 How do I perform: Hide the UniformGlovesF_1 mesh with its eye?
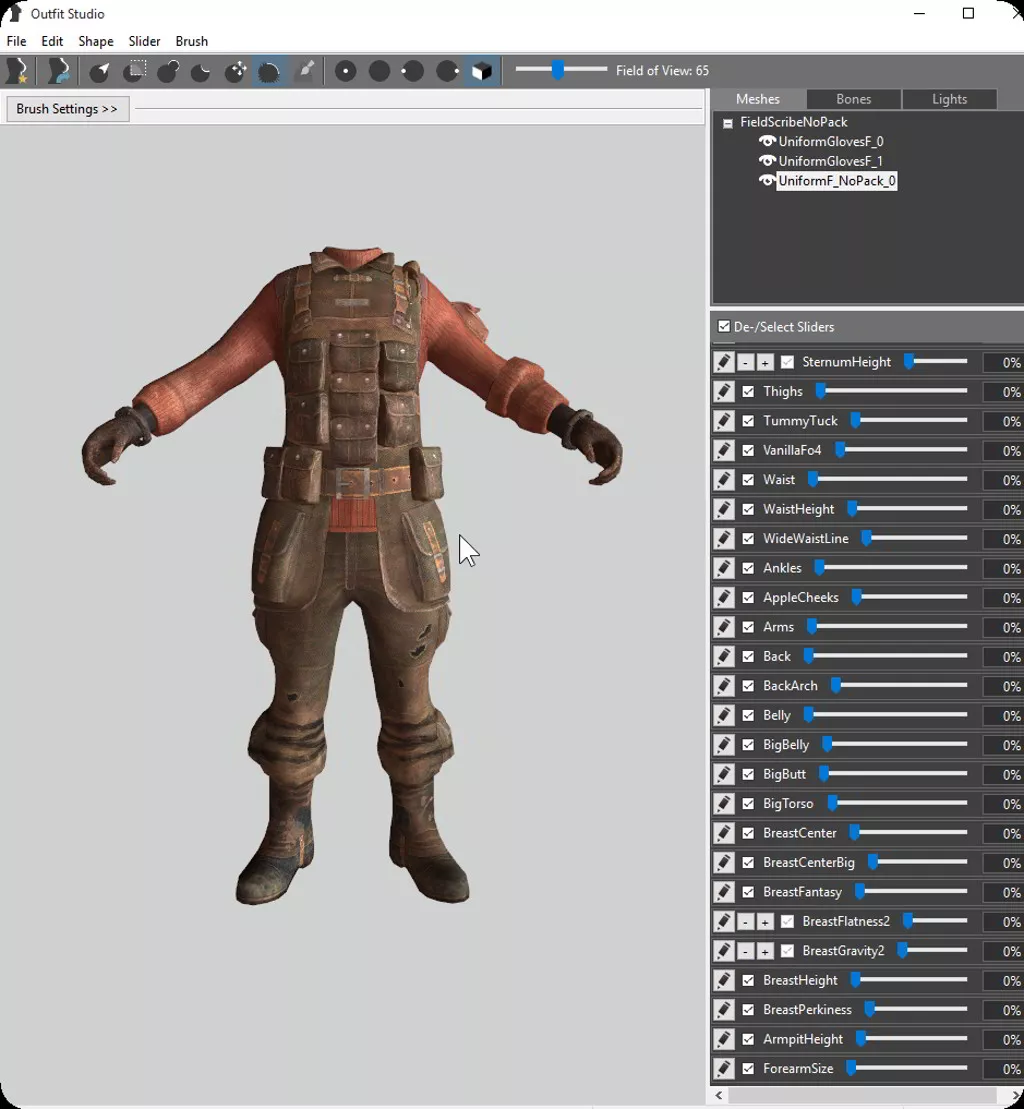(767, 161)
